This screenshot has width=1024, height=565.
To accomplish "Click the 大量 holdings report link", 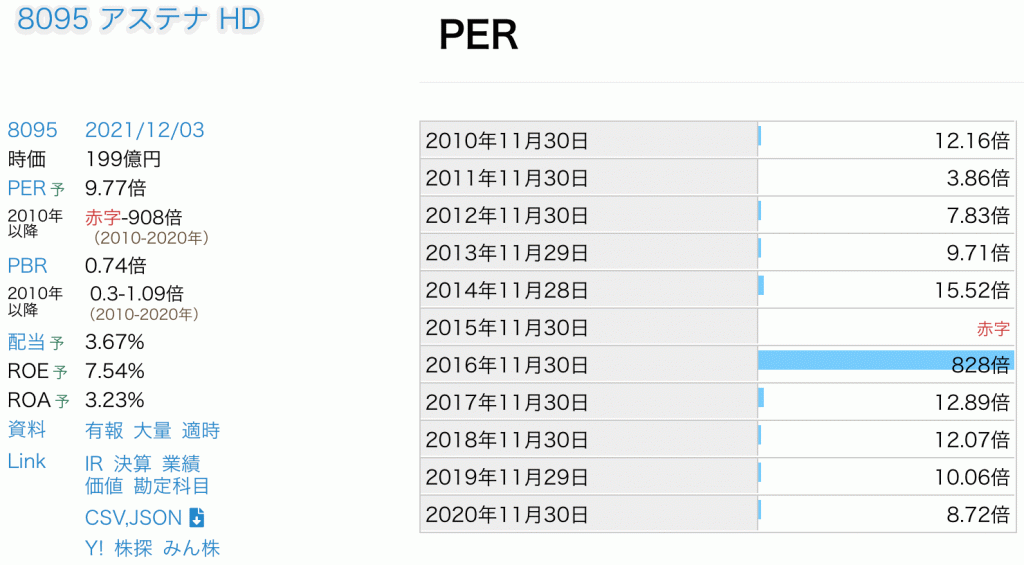I will (x=152, y=431).
